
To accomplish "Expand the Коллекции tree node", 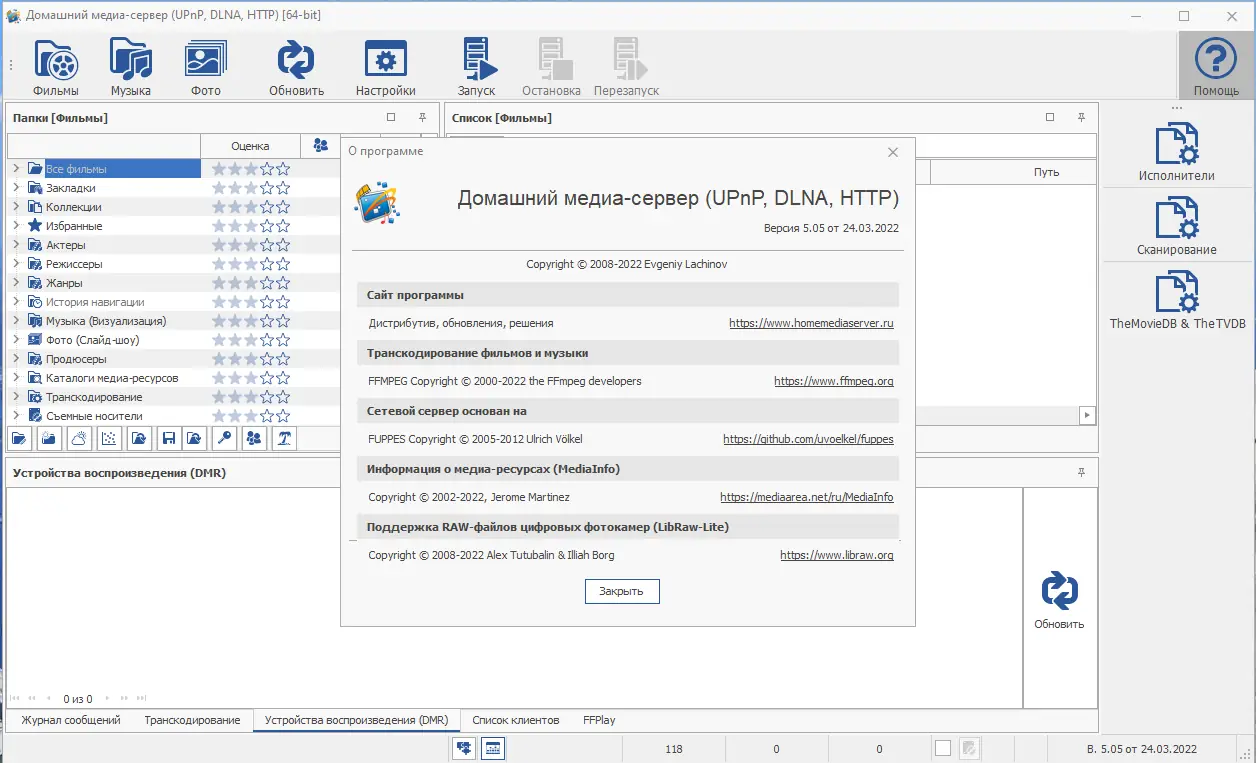I will coord(16,207).
